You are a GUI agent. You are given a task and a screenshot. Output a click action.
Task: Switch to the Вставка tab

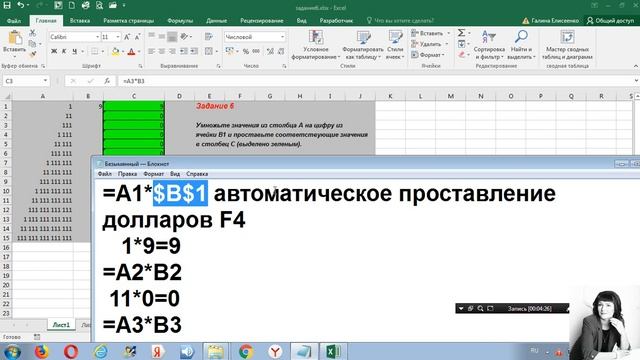point(80,20)
